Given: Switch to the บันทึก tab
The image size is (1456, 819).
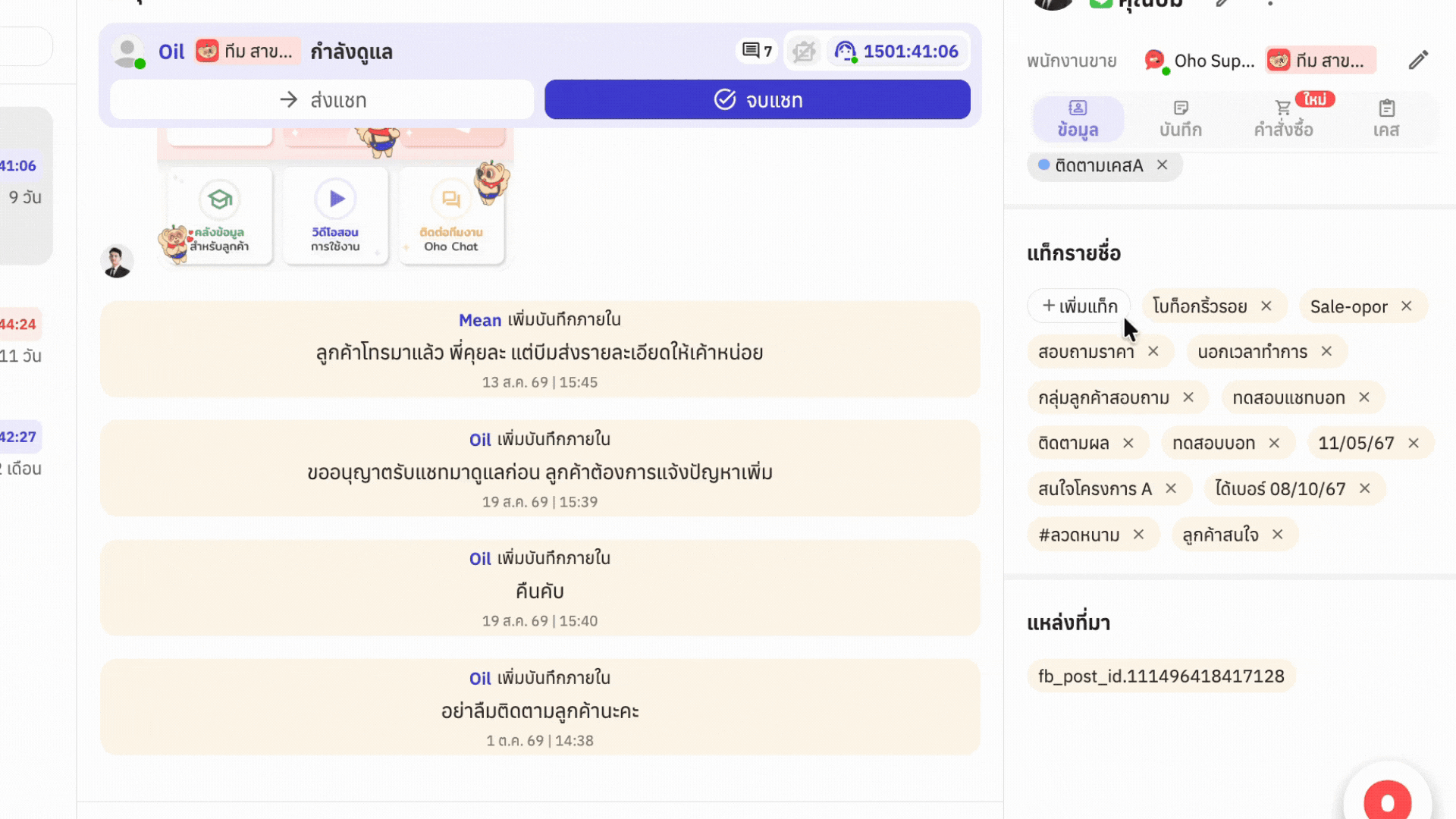Looking at the screenshot, I should [1180, 119].
